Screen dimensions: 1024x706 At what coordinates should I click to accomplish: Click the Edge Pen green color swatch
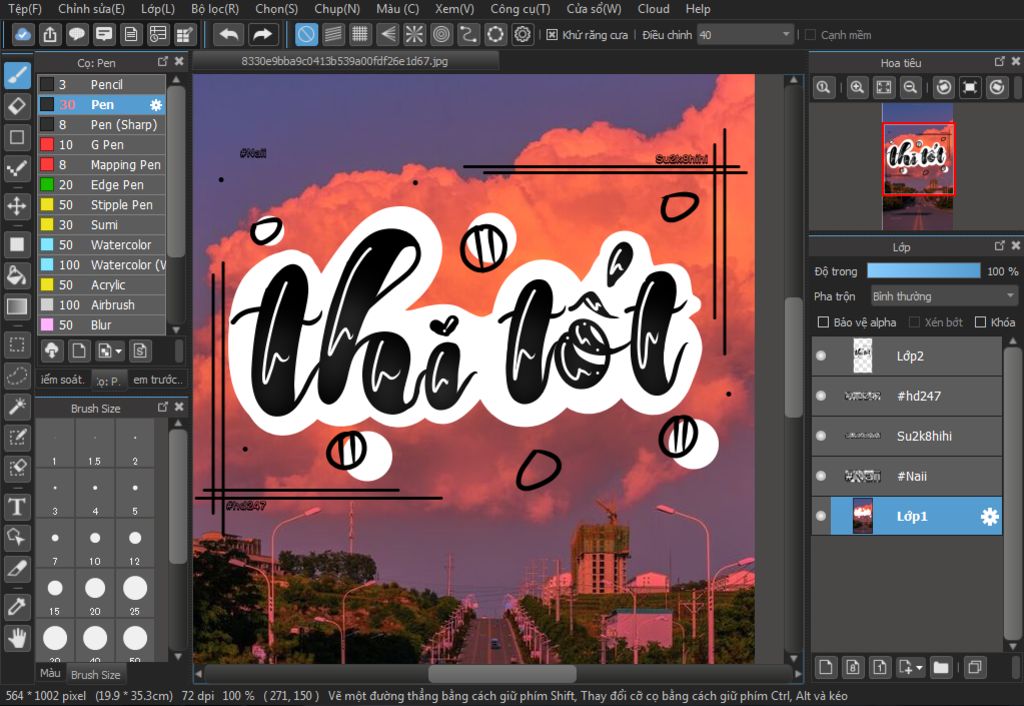pos(47,185)
